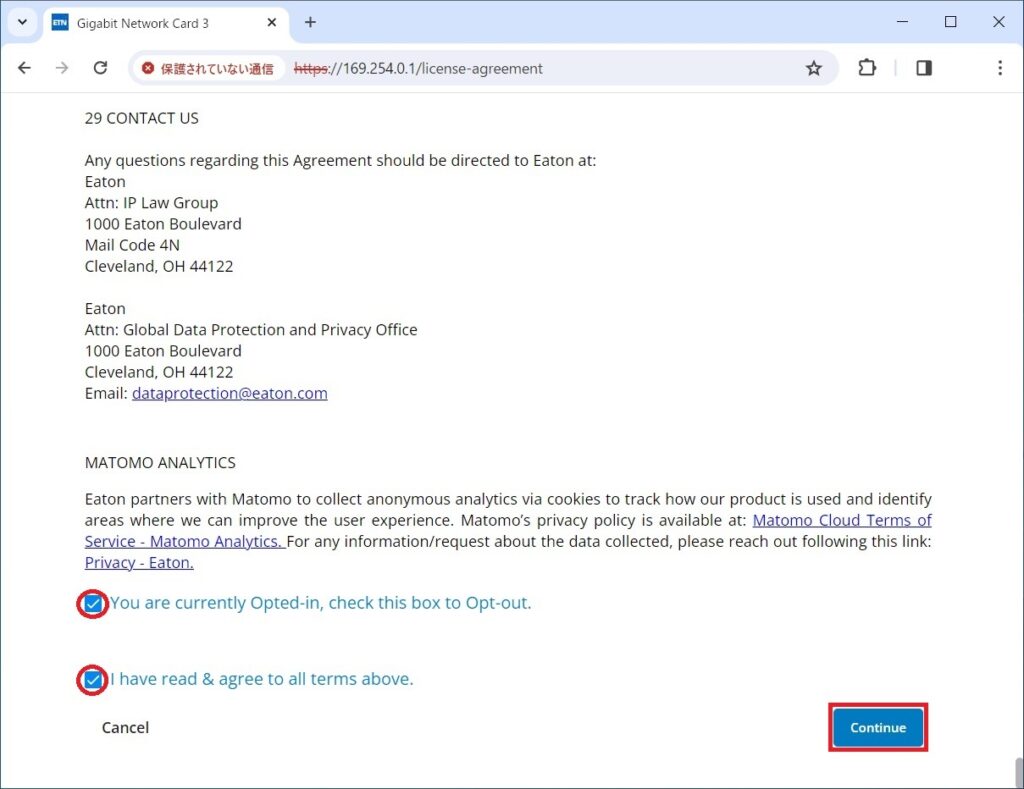Image resolution: width=1024 pixels, height=789 pixels.
Task: Close the Gigabit Network Card 3 tab
Action: pyautogui.click(x=273, y=23)
